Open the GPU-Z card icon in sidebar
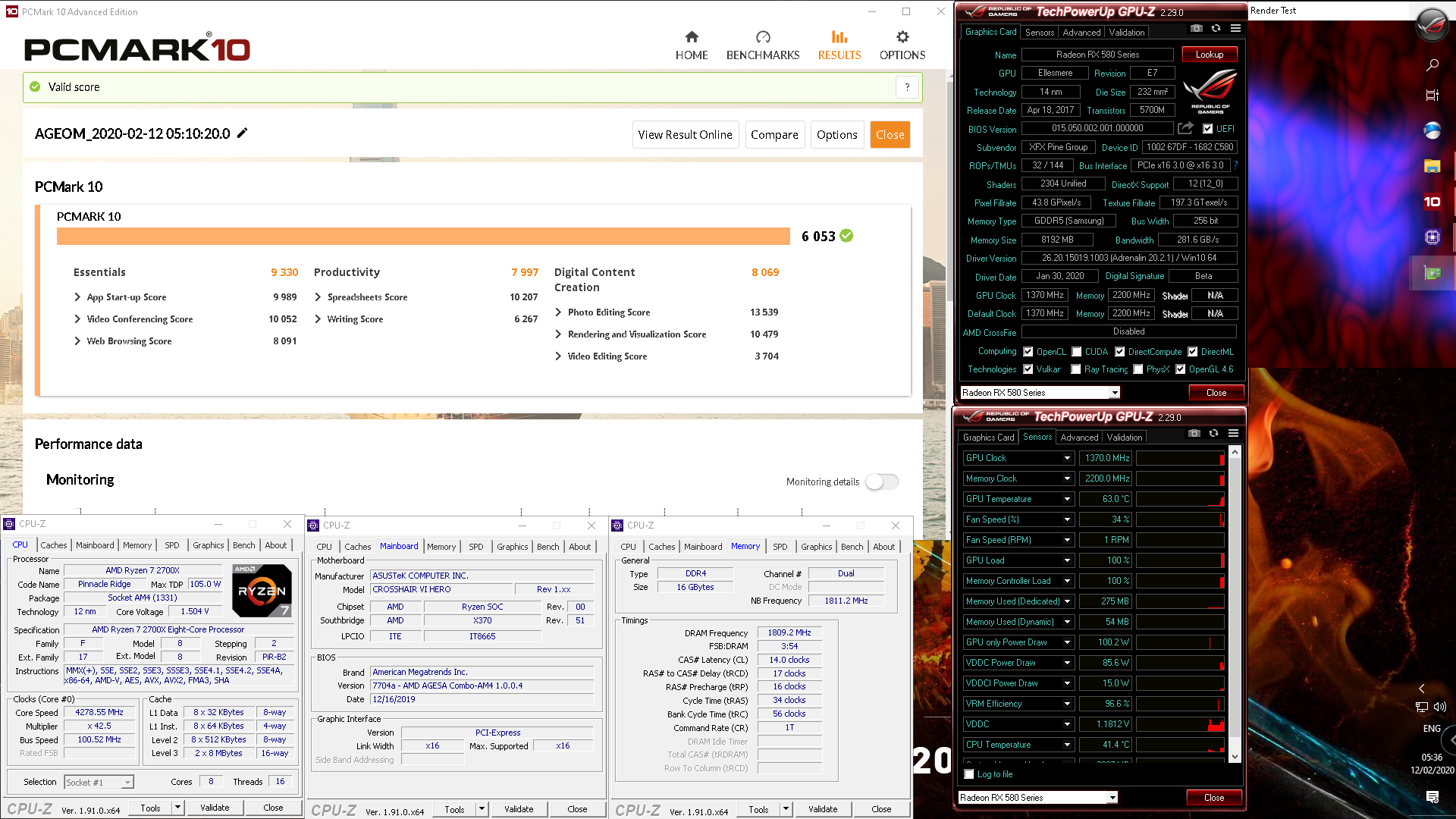The width and height of the screenshot is (1456, 819). (1432, 273)
